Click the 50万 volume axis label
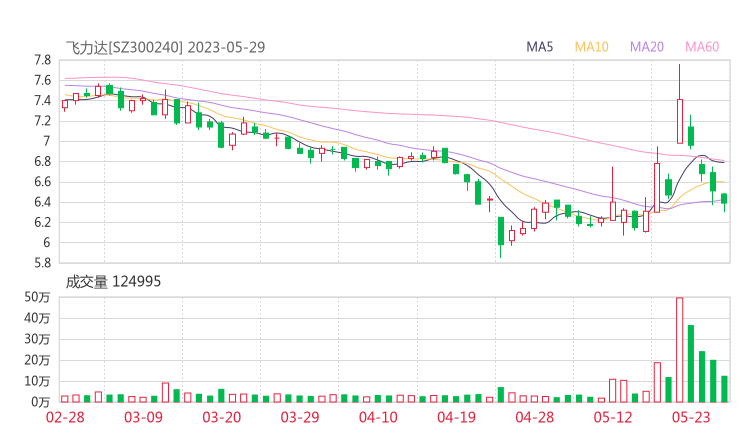Screen dimensions: 740x440 (37, 297)
